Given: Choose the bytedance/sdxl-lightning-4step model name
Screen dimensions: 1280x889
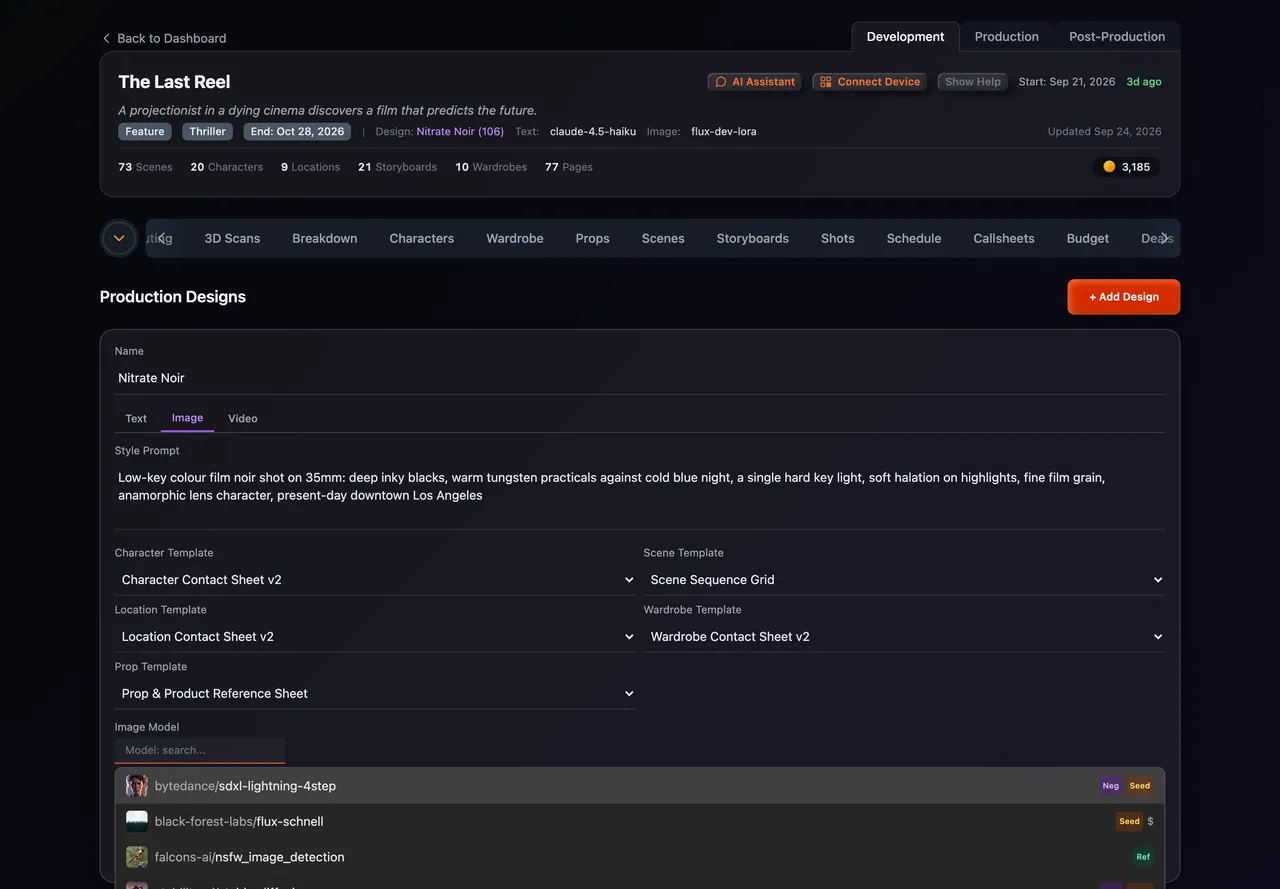Looking at the screenshot, I should coord(245,786).
